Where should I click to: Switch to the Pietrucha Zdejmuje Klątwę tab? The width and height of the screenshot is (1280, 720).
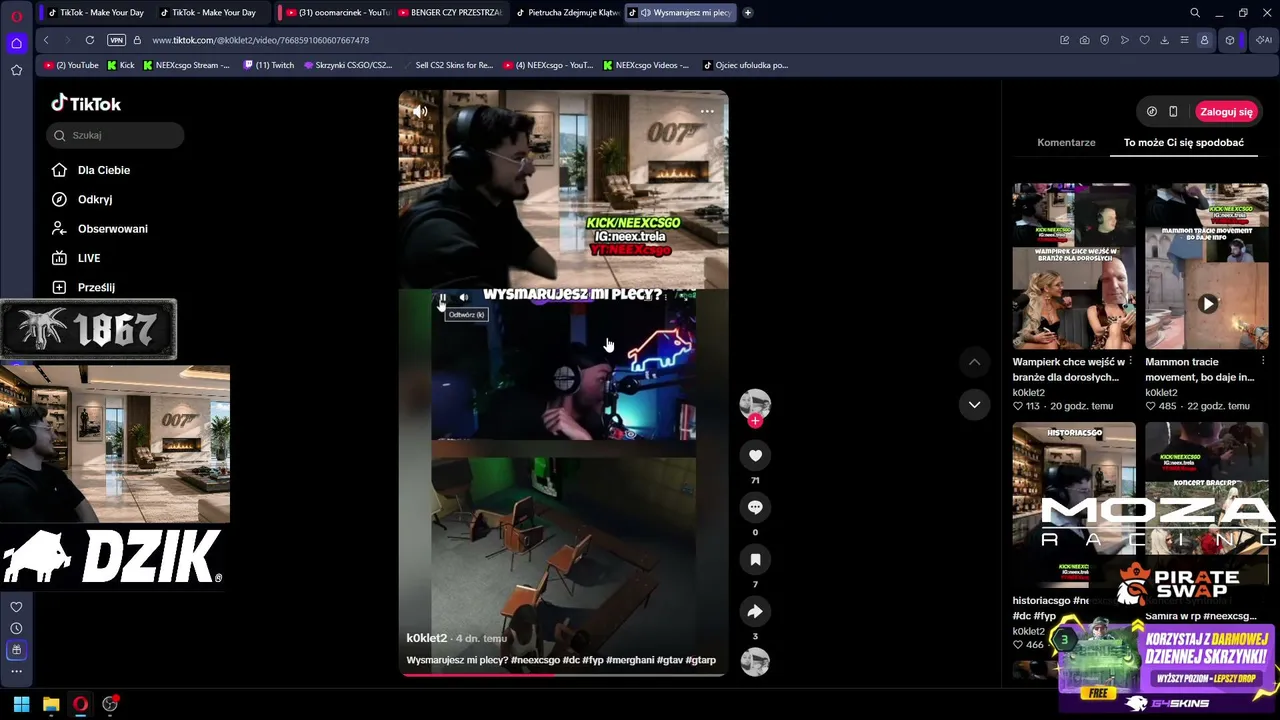tap(567, 13)
